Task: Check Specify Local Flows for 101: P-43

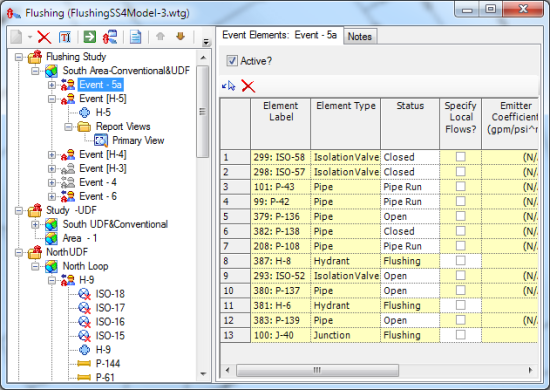Action: [461, 186]
